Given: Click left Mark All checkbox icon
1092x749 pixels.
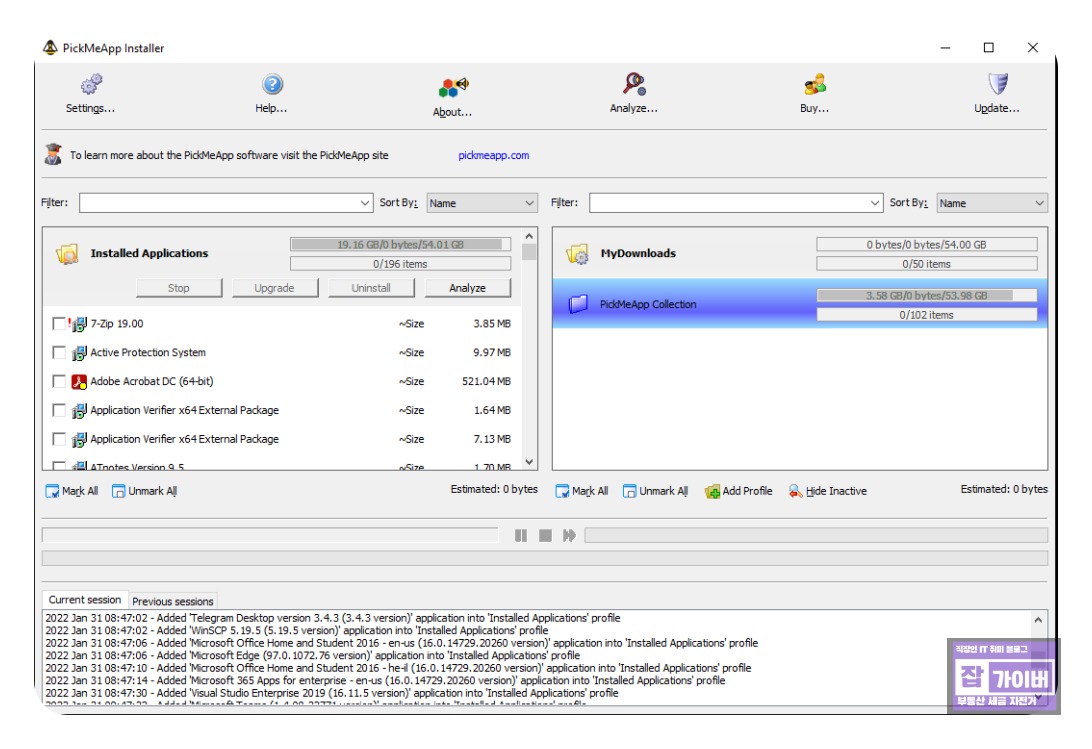Looking at the screenshot, I should point(52,491).
